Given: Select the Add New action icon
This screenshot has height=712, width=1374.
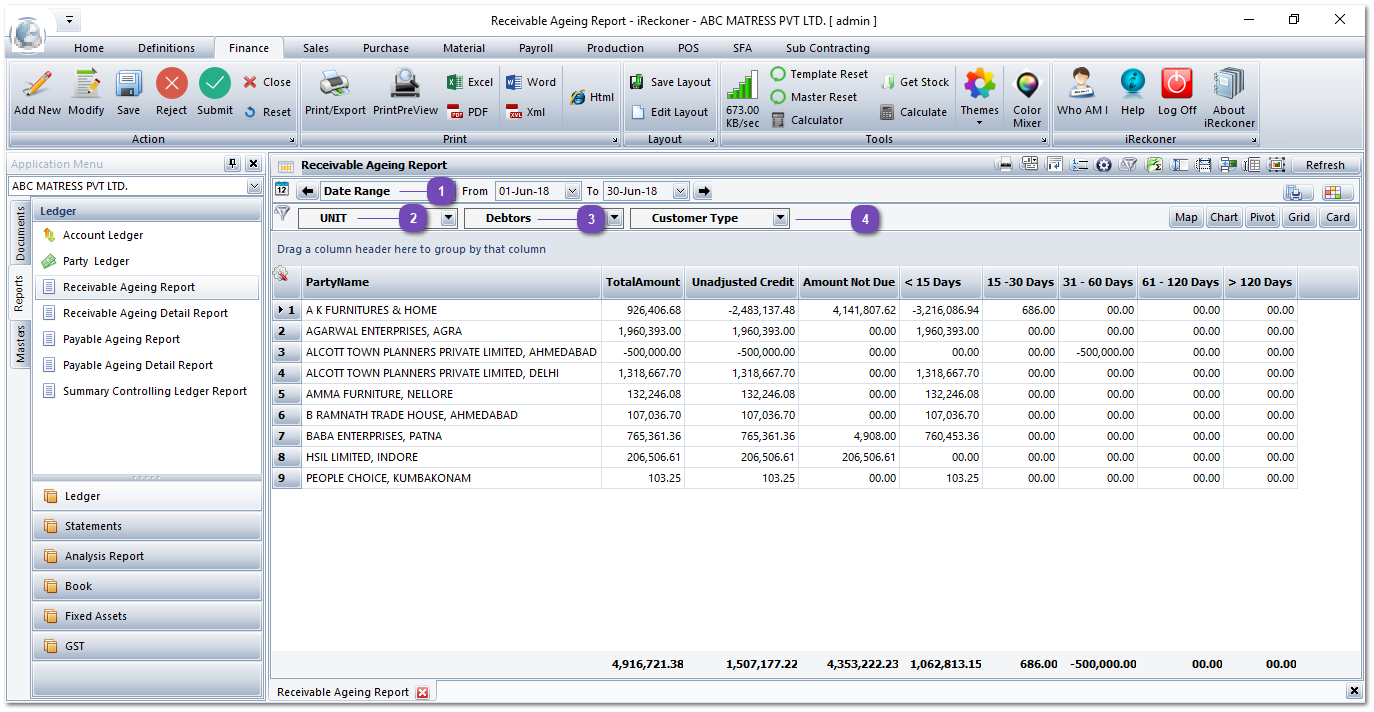Looking at the screenshot, I should coord(36,92).
